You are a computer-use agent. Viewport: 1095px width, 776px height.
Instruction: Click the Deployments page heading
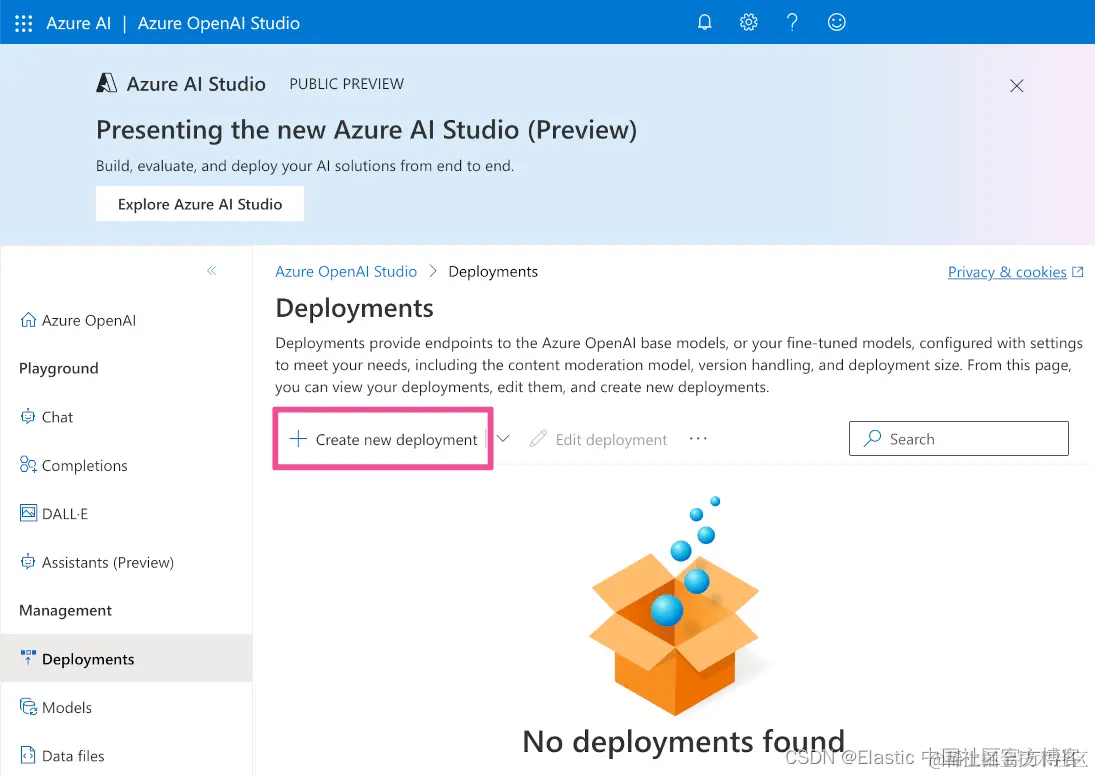pyautogui.click(x=355, y=308)
